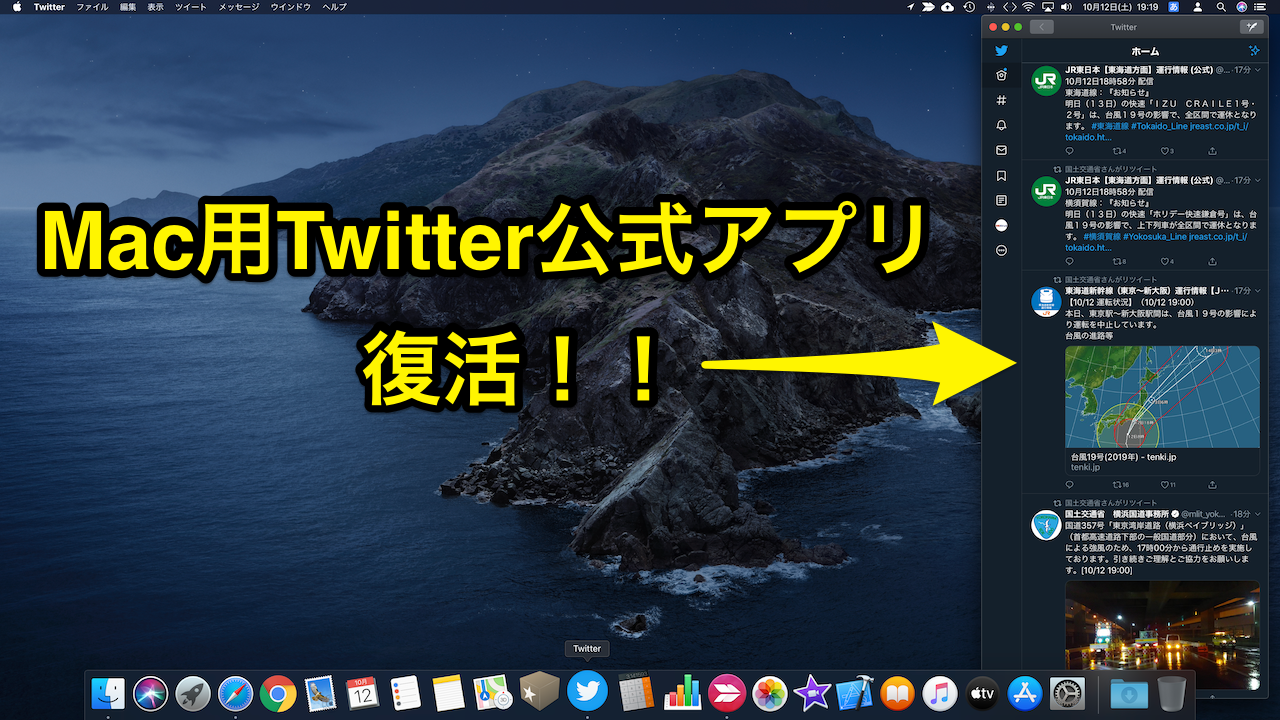The image size is (1280, 720).
Task: Open the ヘルプ menu in the menu bar
Action: pos(334,7)
